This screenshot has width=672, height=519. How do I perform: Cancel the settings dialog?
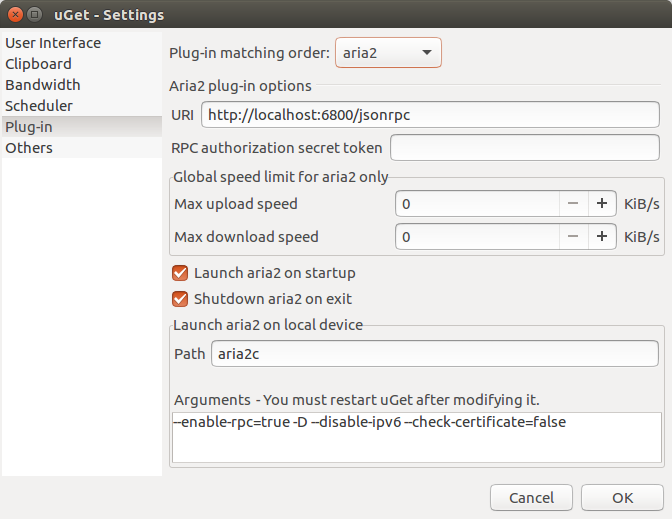(531, 498)
